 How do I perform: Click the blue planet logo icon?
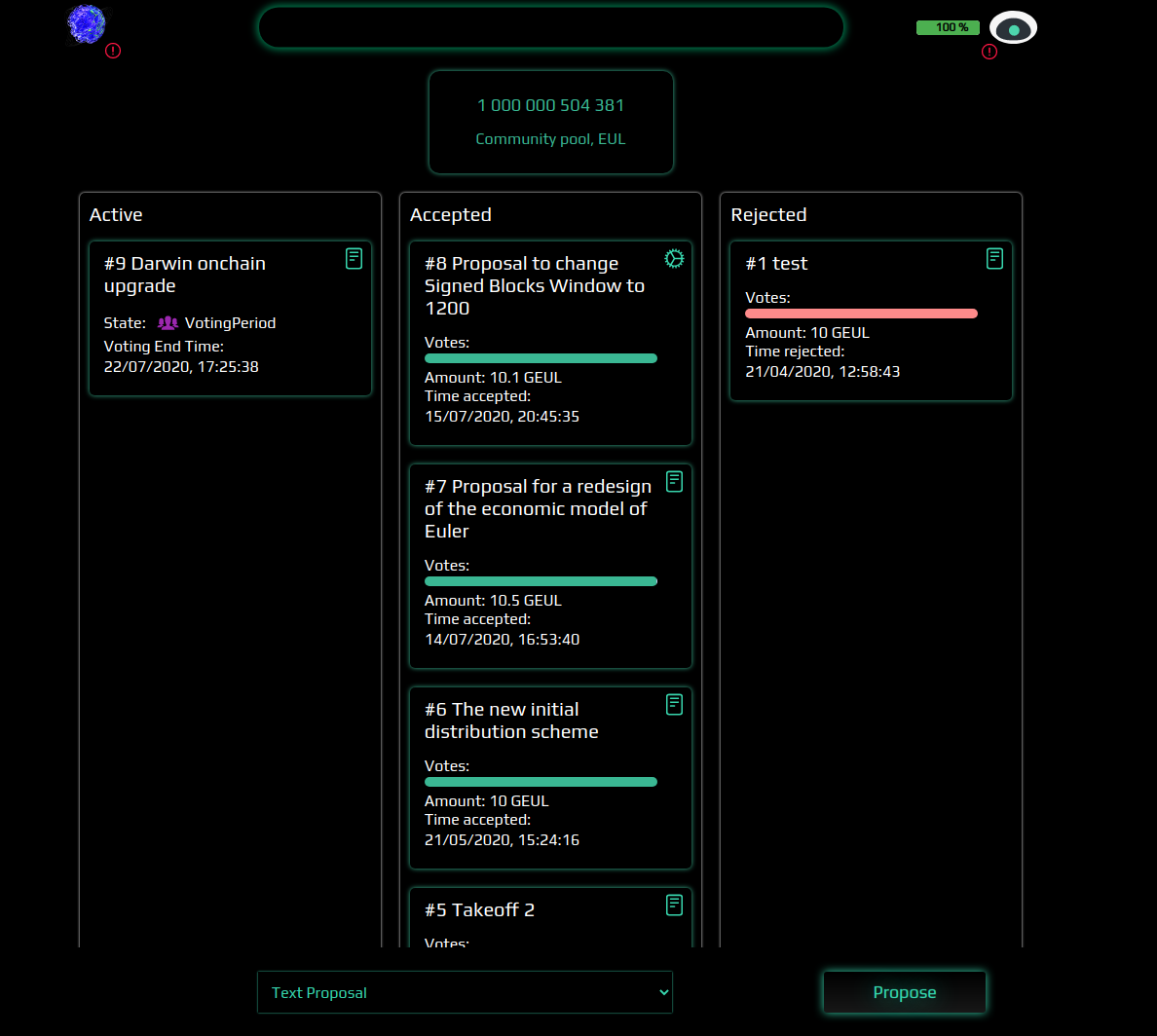[x=87, y=24]
